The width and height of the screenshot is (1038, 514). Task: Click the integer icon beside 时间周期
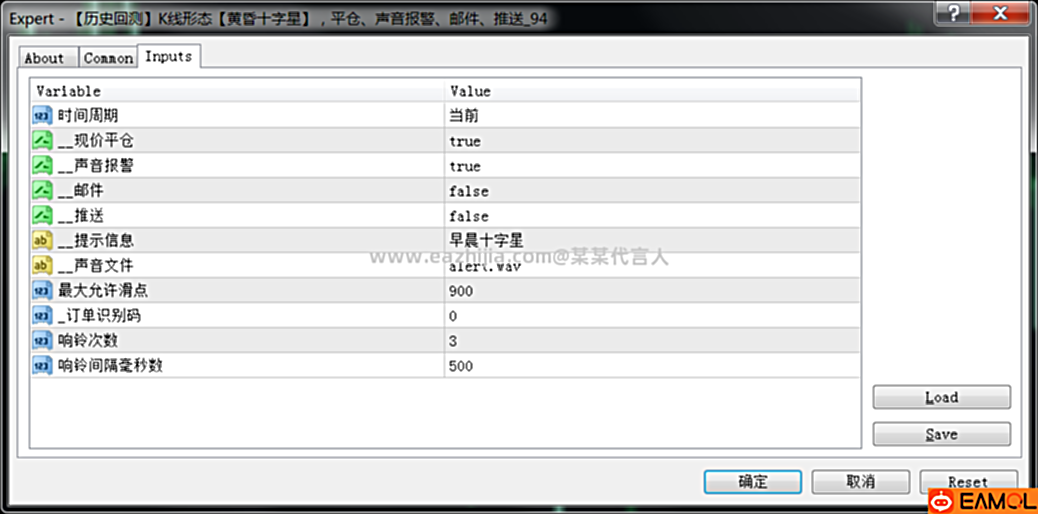tap(42, 116)
